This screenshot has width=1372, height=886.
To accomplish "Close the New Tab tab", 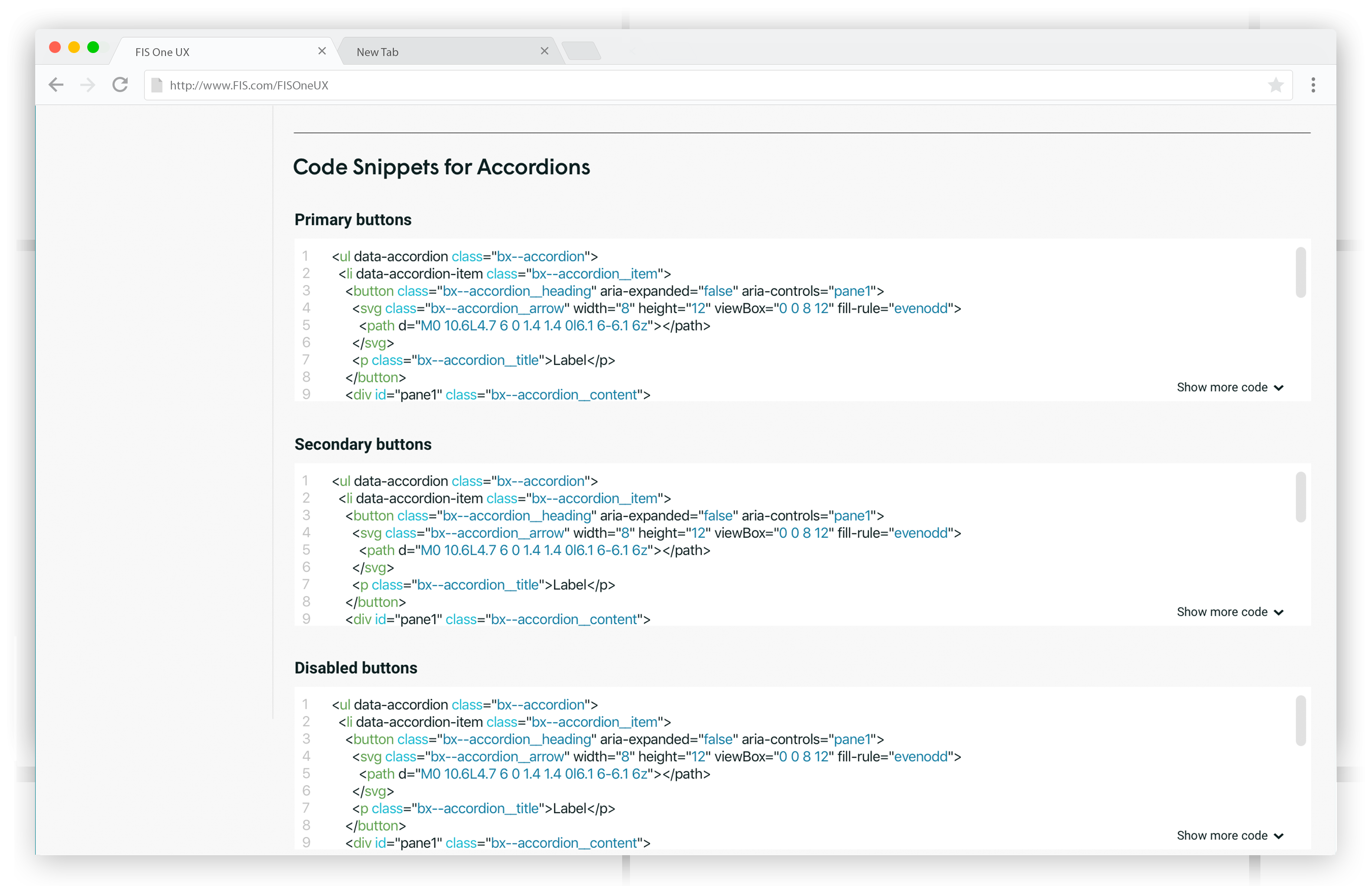I will pos(544,51).
